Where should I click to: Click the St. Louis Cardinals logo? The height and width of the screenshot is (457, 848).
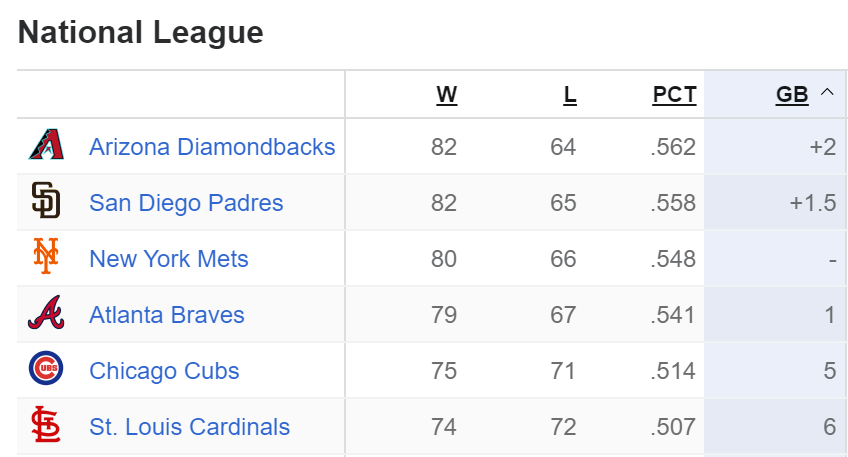click(46, 426)
